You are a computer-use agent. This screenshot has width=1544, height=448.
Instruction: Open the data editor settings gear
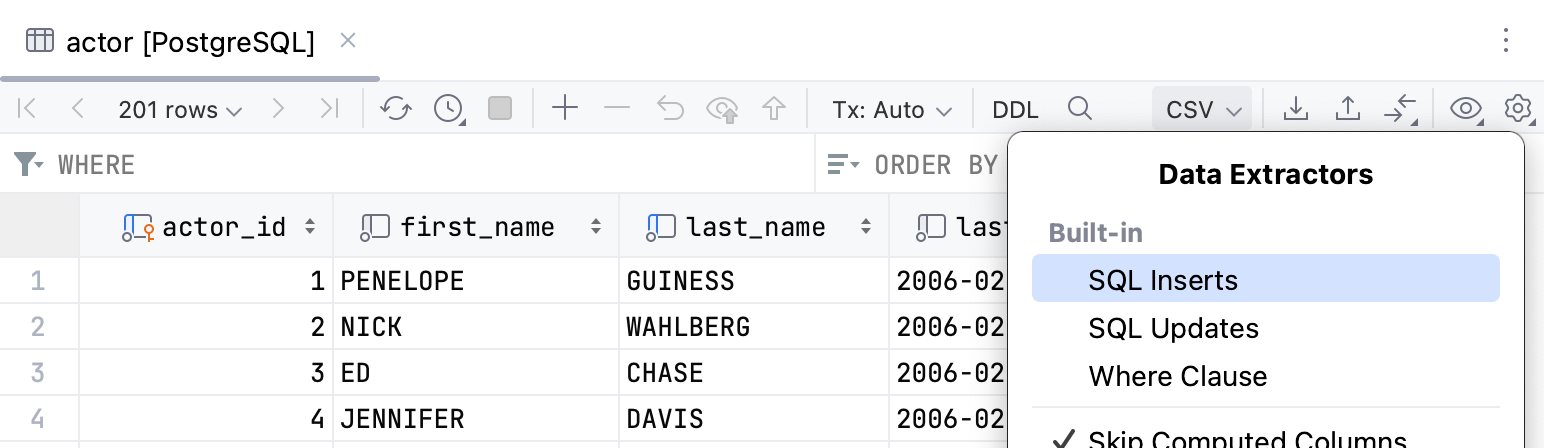(1518, 109)
